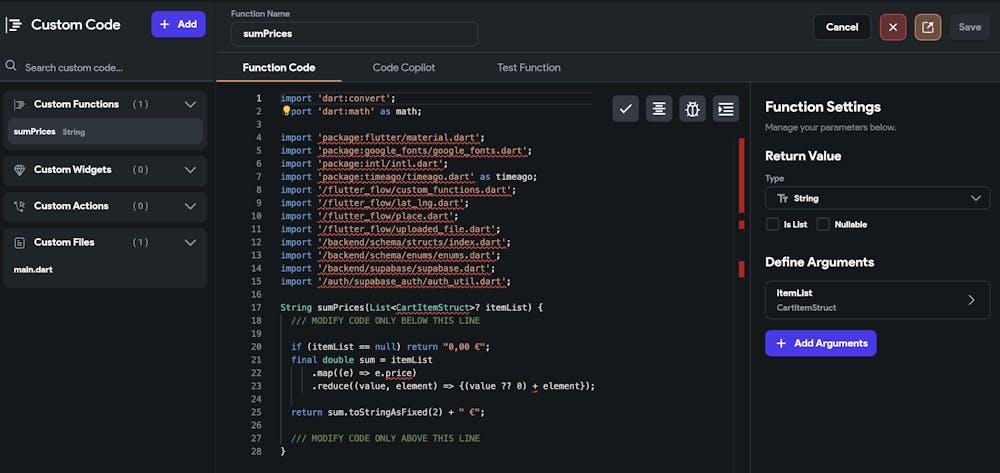The height and width of the screenshot is (473, 1000).
Task: Click the lightbulb hint on line 2
Action: pos(286,112)
